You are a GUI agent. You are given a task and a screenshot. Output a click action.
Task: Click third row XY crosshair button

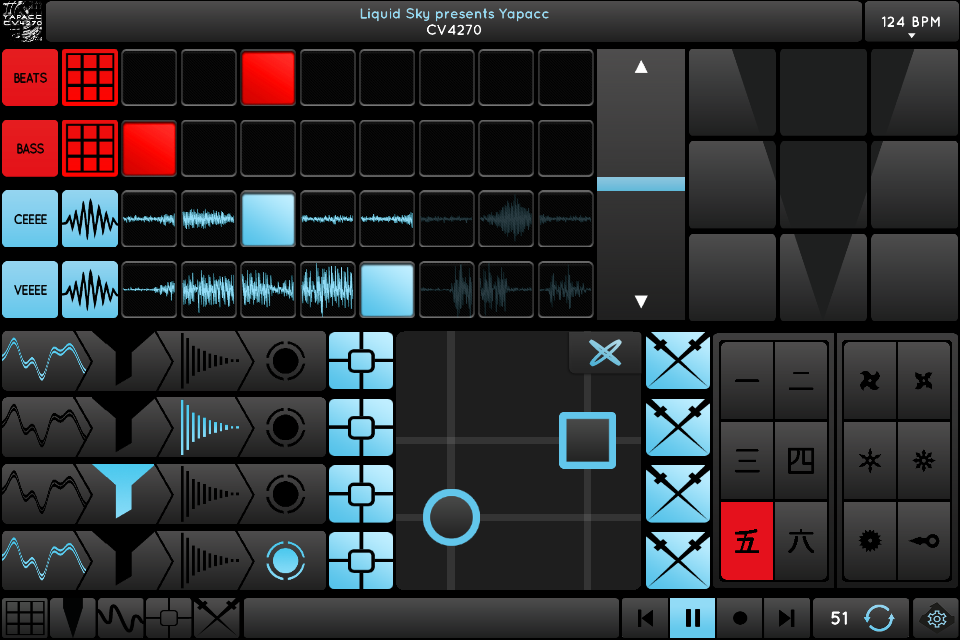click(361, 494)
